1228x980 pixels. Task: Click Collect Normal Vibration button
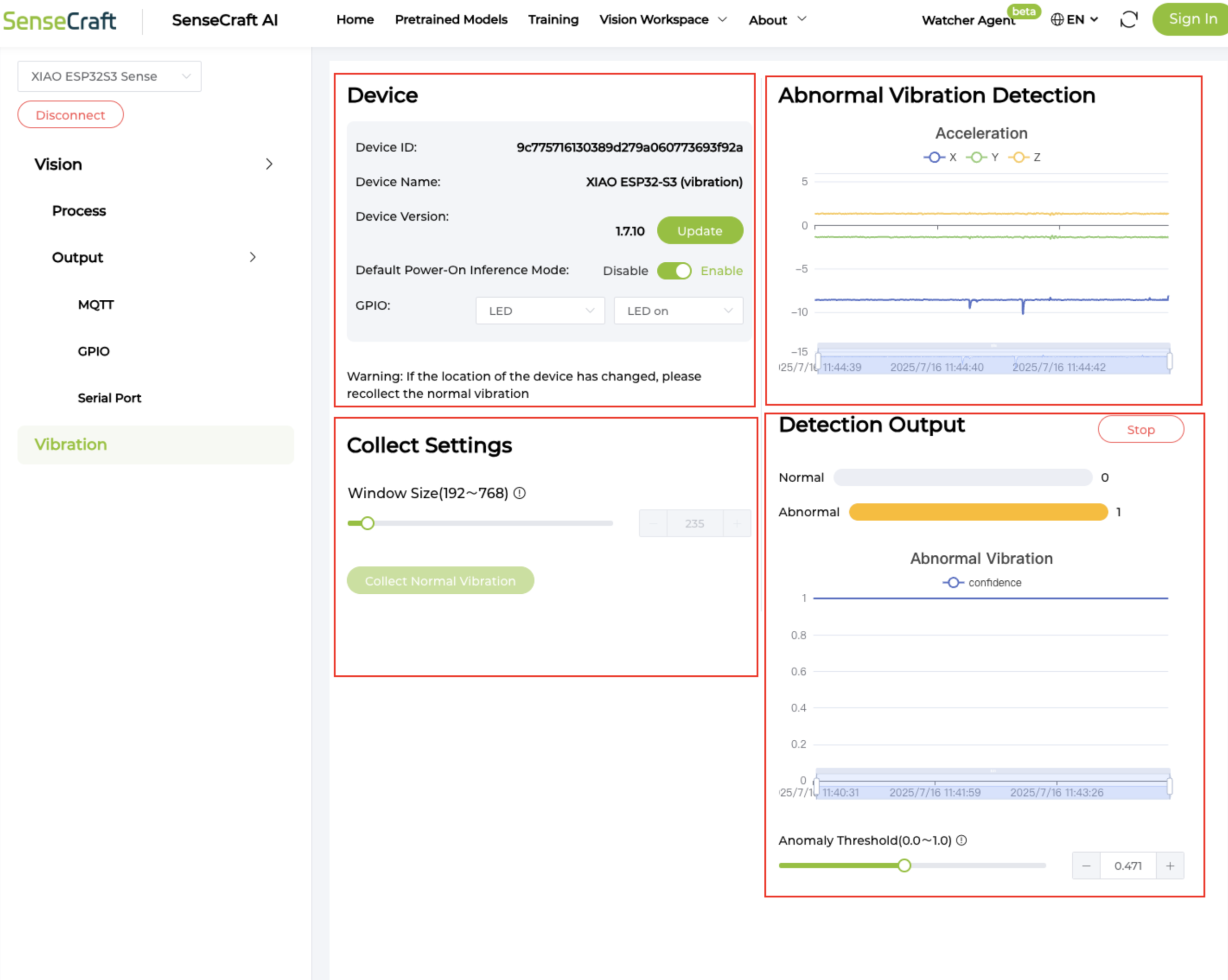(x=440, y=580)
